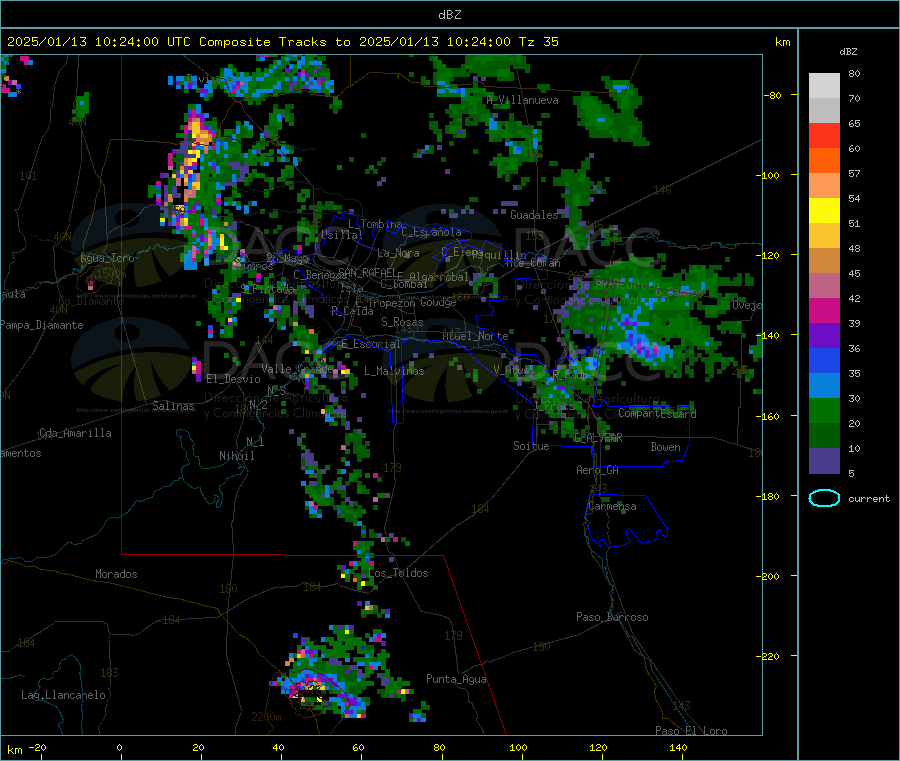Click the '0' horizontal axis tick label
The image size is (900, 761).
pyautogui.click(x=119, y=747)
